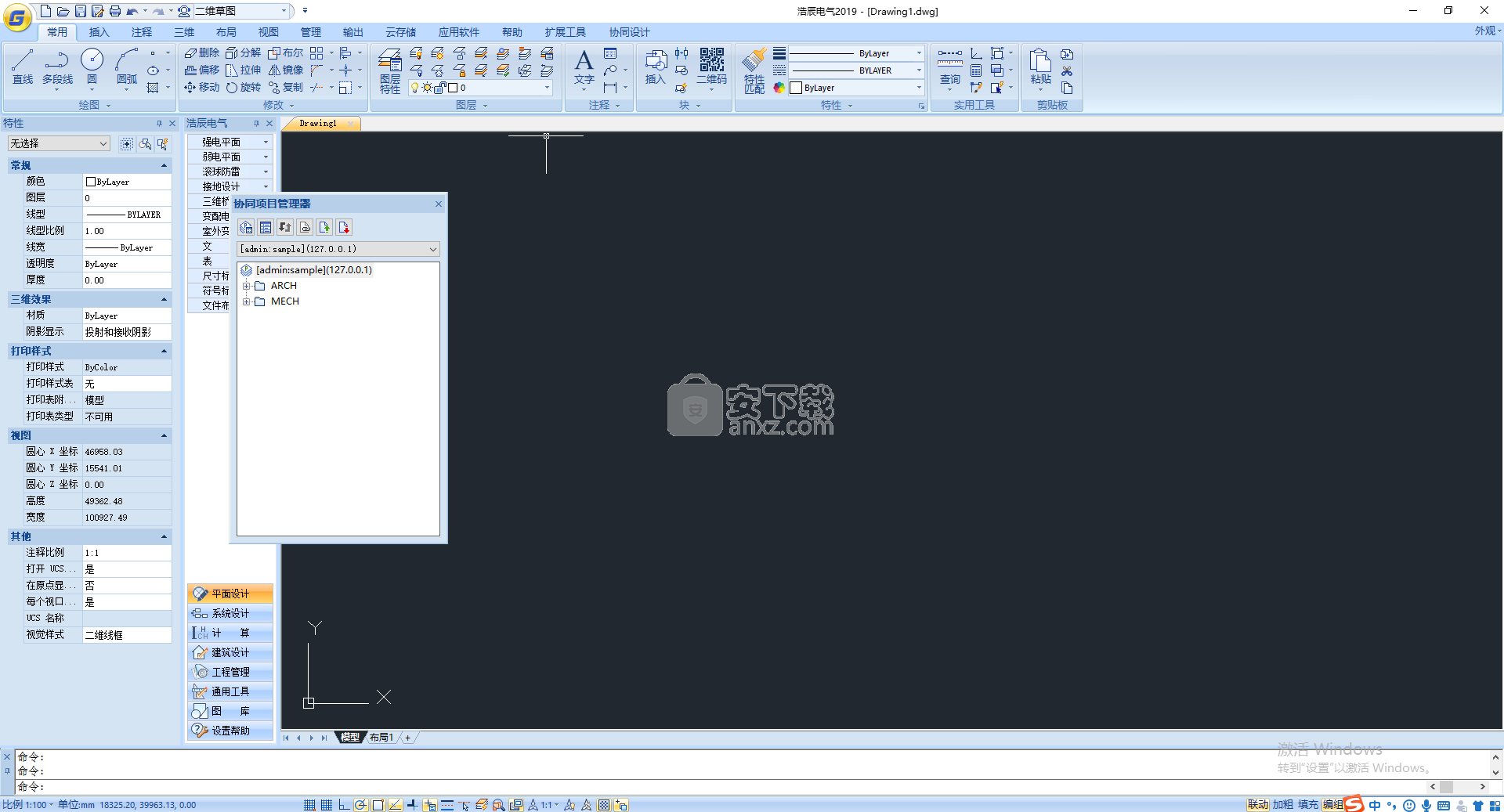Click the 拉伸 stretch tool
Image resolution: width=1504 pixels, height=812 pixels.
coord(244,70)
